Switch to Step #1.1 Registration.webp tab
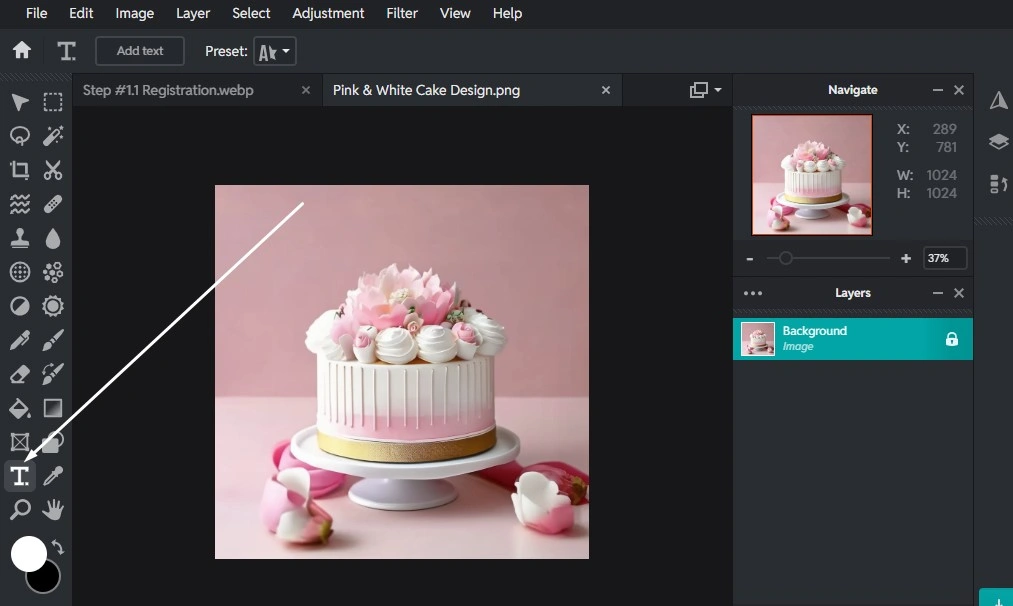This screenshot has height=606, width=1013. click(168, 90)
